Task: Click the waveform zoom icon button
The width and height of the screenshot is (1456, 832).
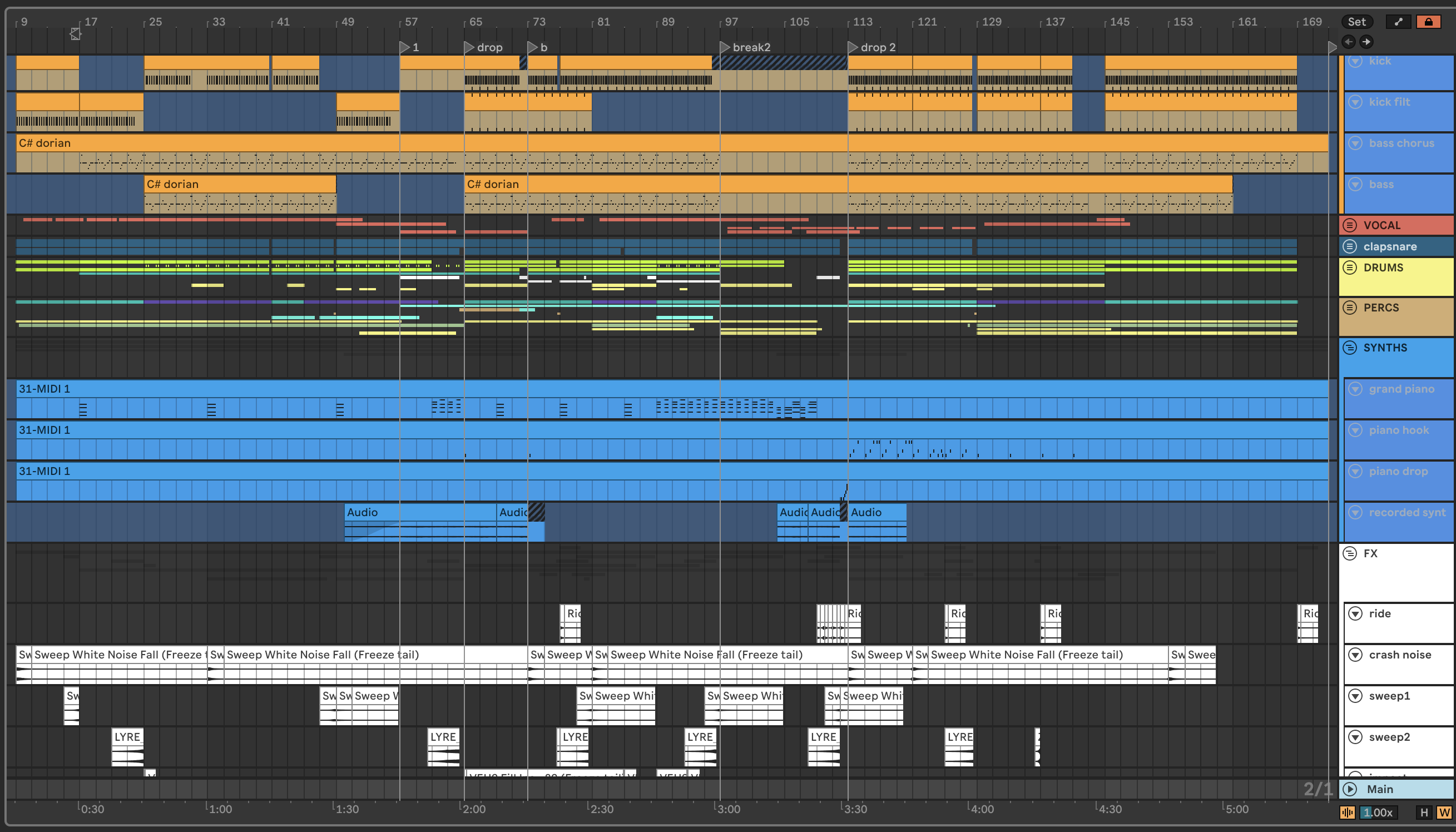Action: coord(1348,813)
